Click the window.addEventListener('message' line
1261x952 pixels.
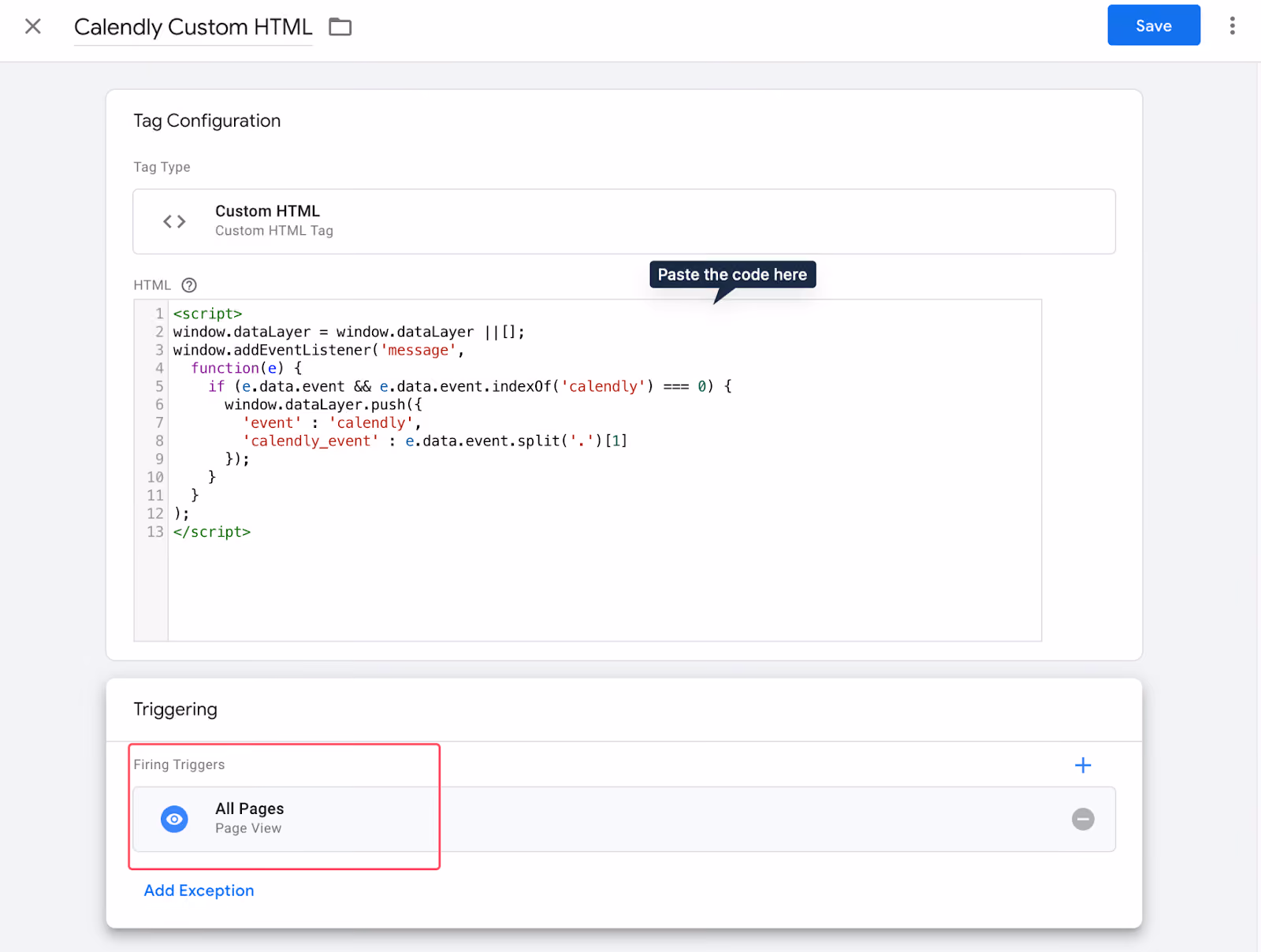click(x=318, y=350)
